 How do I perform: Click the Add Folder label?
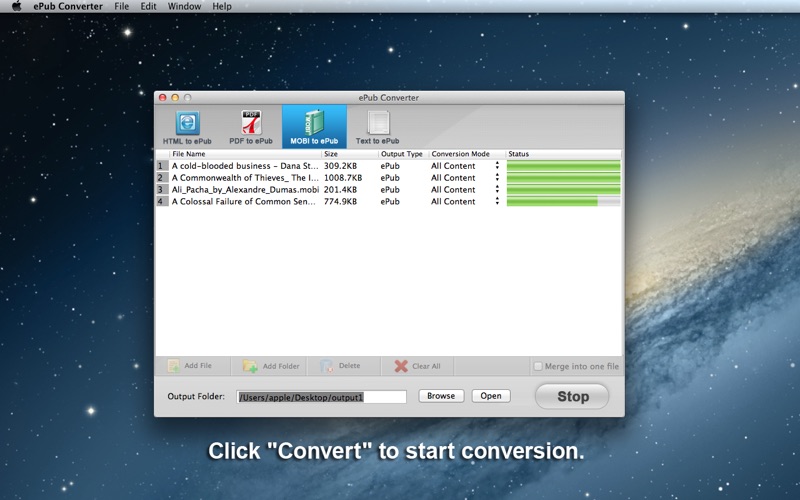pos(281,366)
